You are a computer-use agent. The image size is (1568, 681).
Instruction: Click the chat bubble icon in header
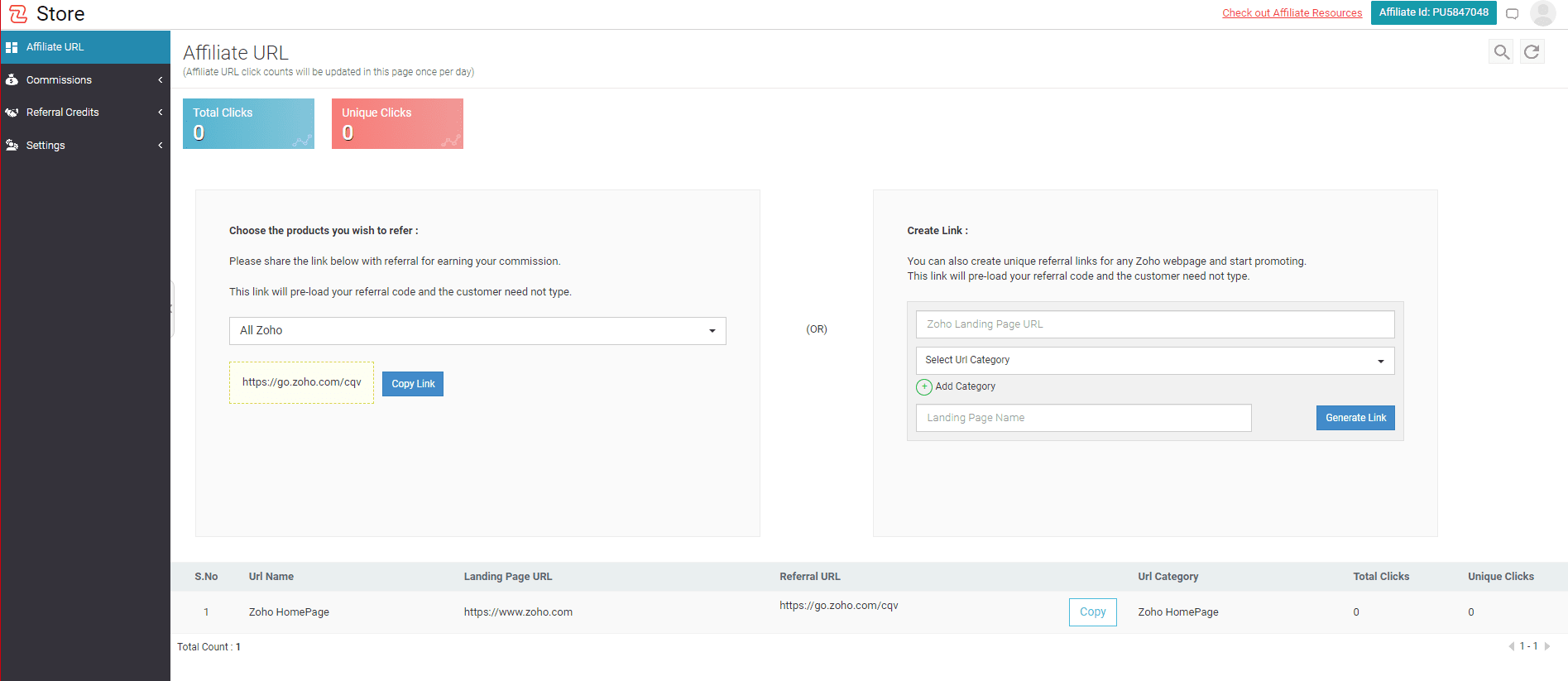(x=1513, y=13)
